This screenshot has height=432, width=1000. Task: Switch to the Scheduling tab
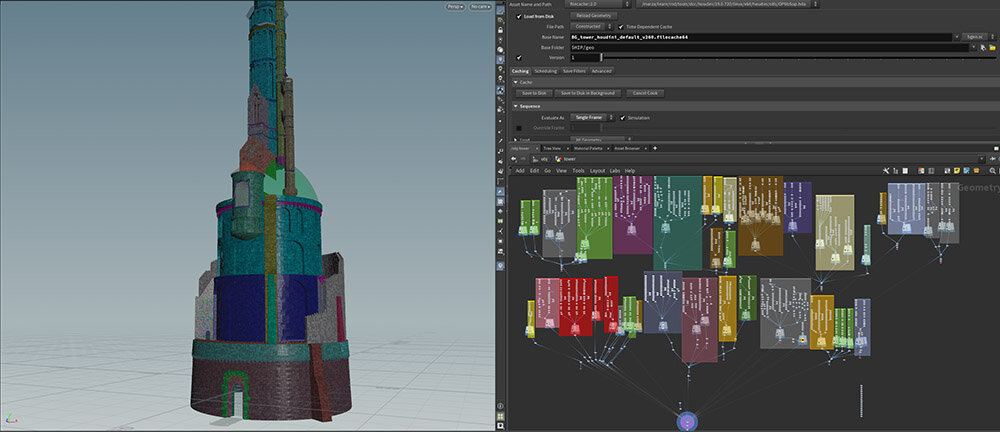point(546,71)
